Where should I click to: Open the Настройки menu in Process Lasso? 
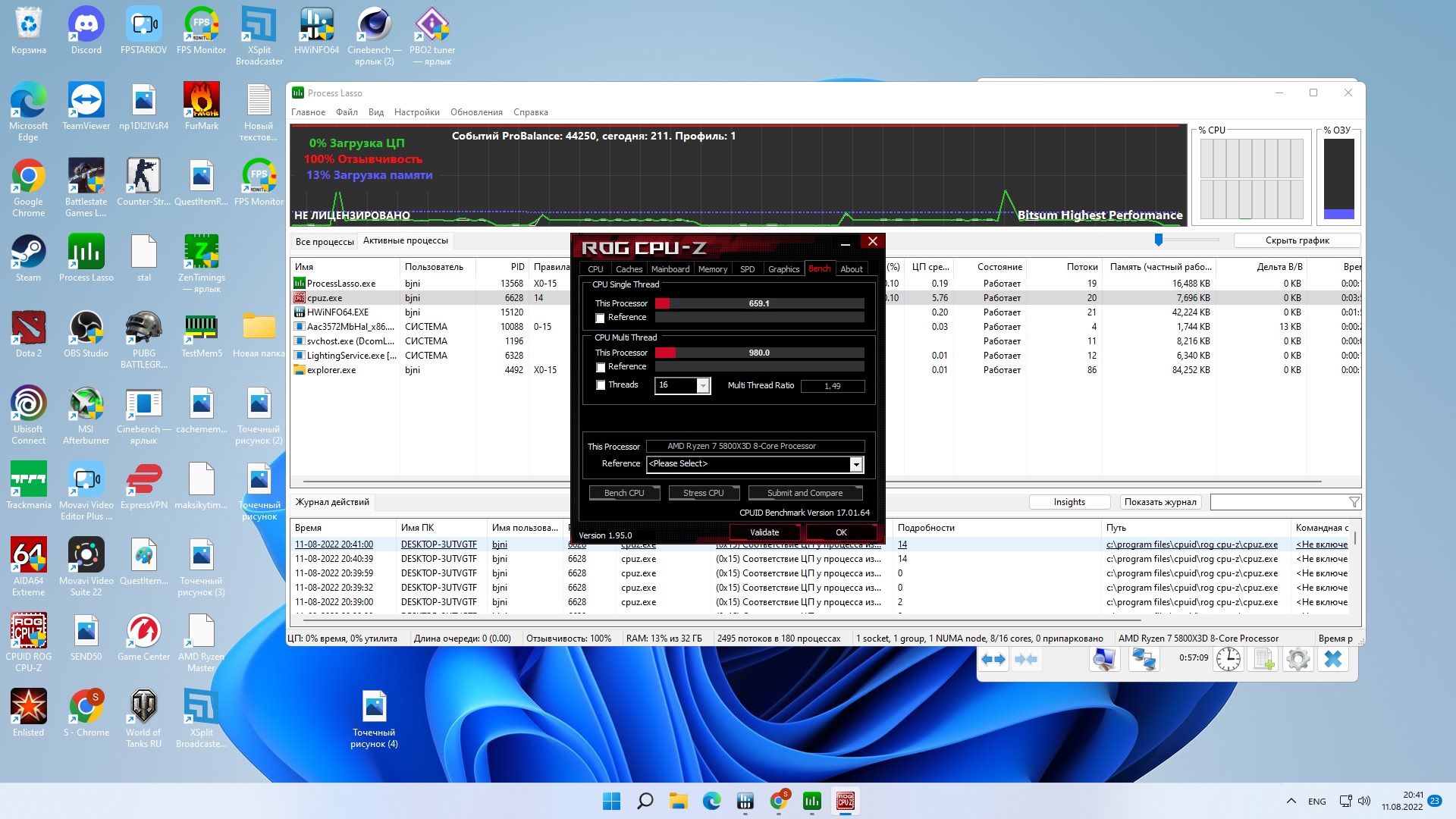coord(416,112)
